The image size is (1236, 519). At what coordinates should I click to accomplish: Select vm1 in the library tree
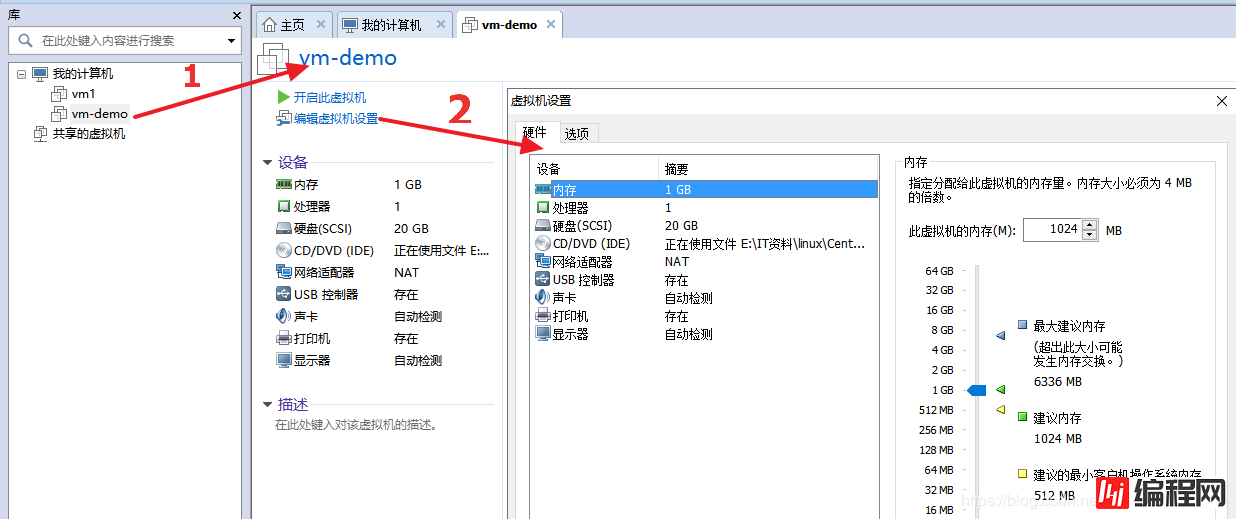[x=83, y=94]
